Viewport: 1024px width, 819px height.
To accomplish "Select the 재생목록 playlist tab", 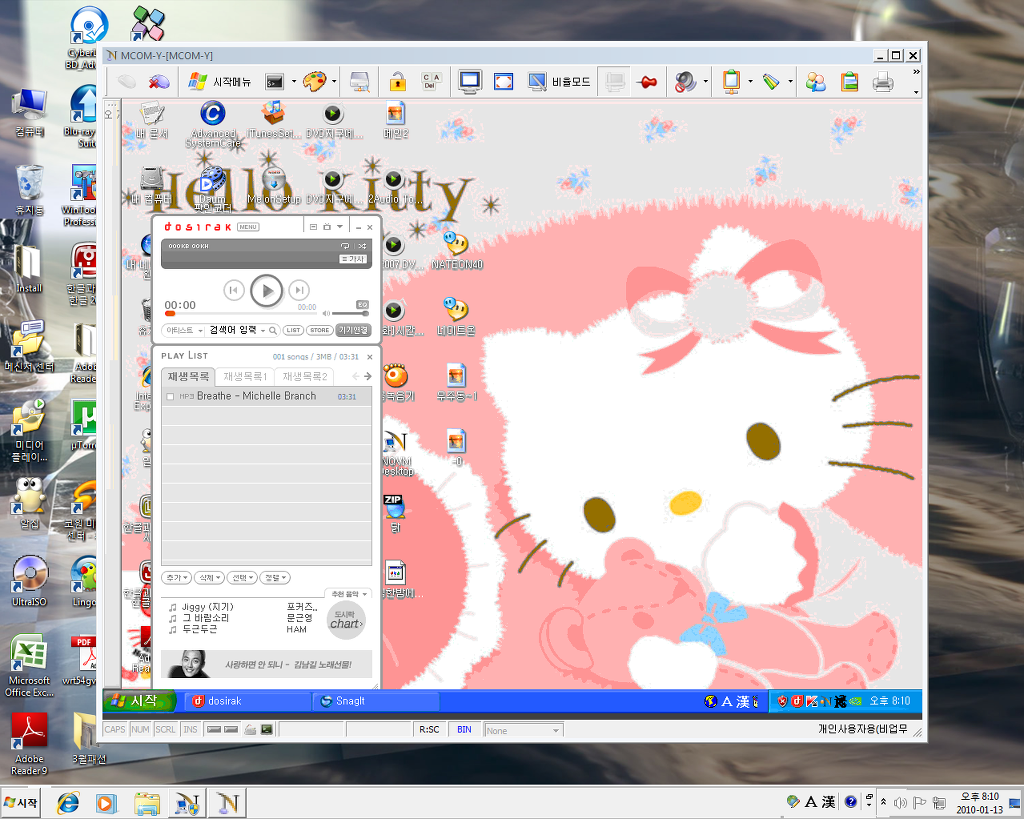I will [188, 377].
